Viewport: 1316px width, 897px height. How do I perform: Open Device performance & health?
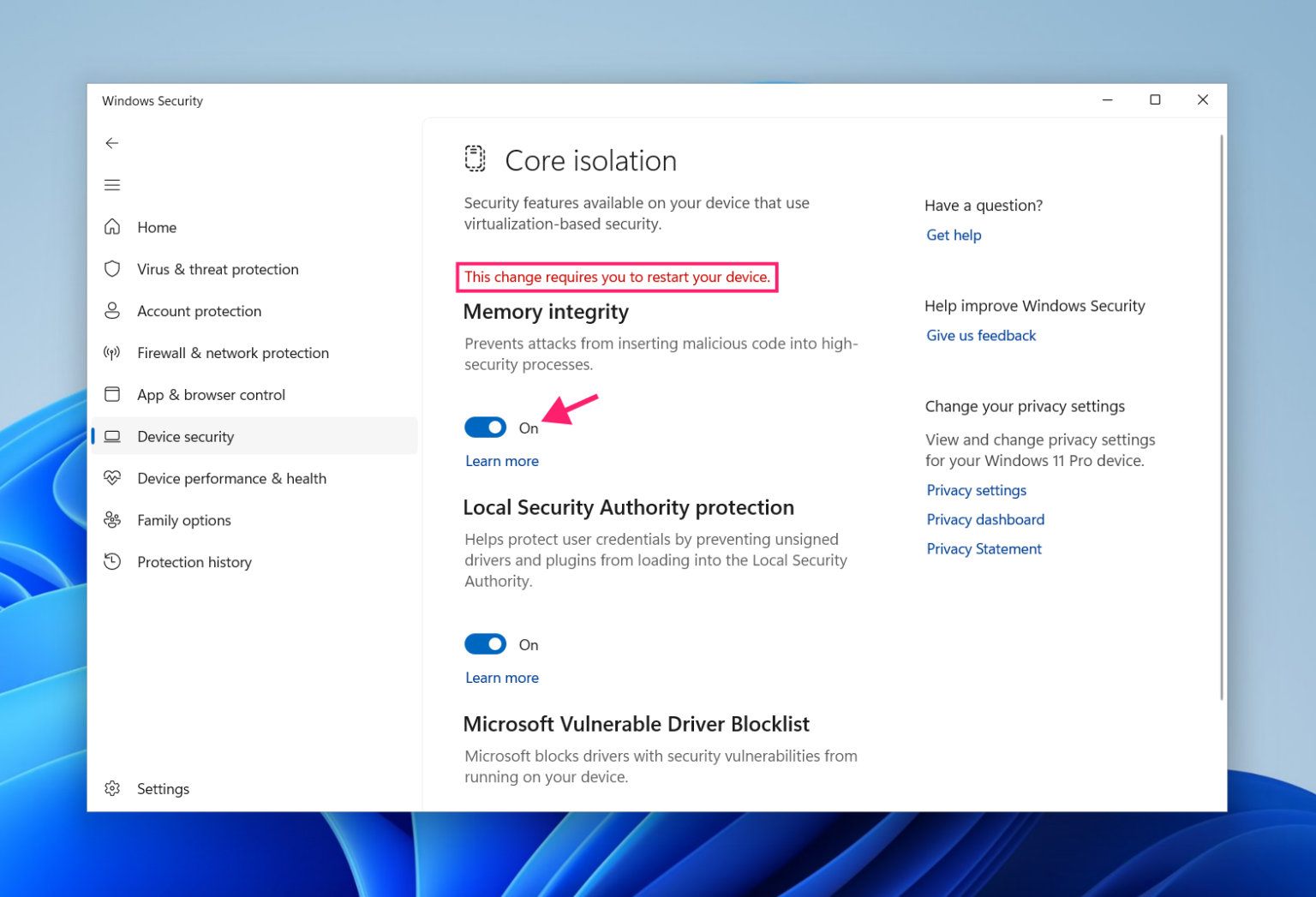pyautogui.click(x=254, y=478)
